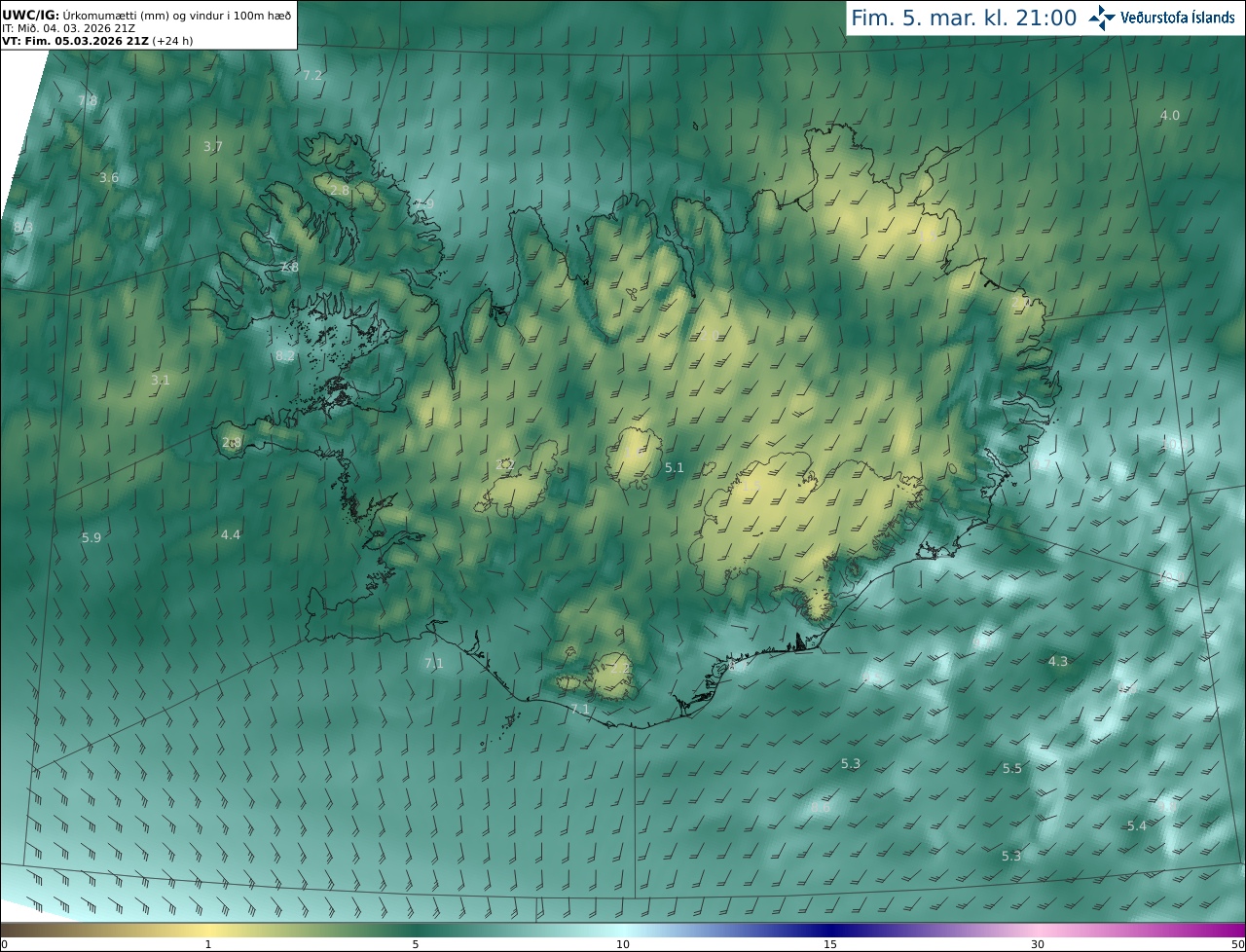Select the 4.3 value over the southeast sea

tap(1058, 662)
